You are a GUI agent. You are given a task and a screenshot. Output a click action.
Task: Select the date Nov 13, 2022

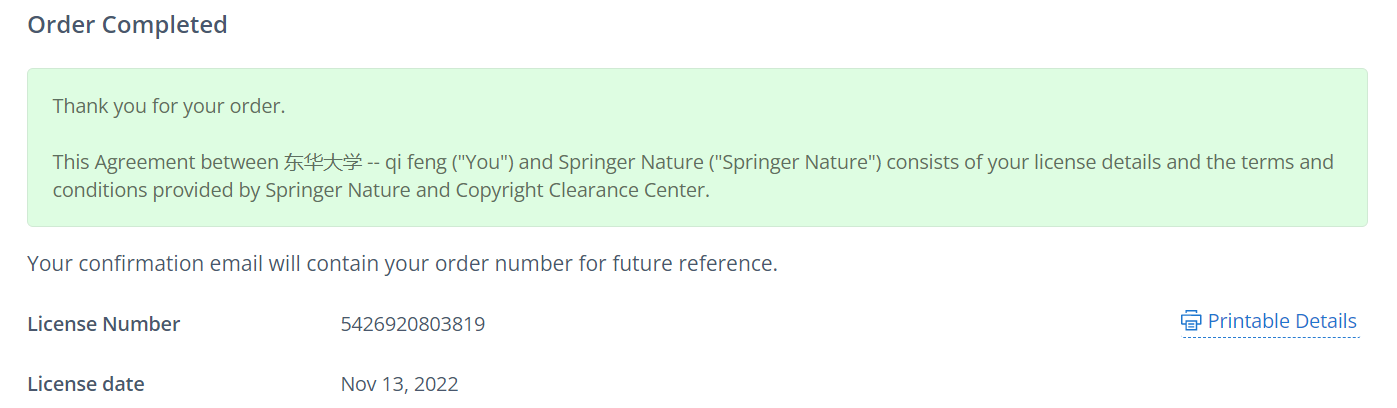click(x=399, y=384)
